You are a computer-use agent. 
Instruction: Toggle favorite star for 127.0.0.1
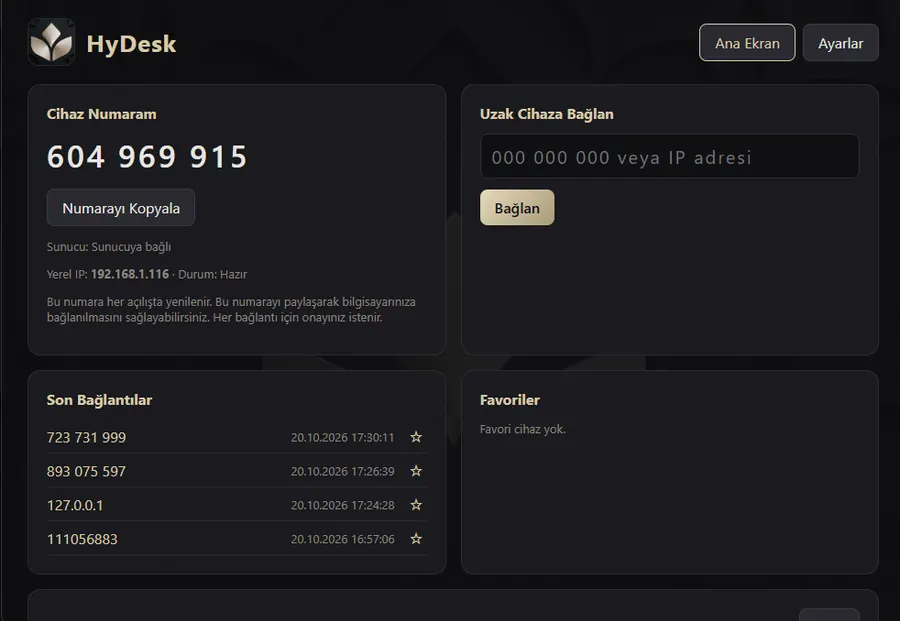416,505
